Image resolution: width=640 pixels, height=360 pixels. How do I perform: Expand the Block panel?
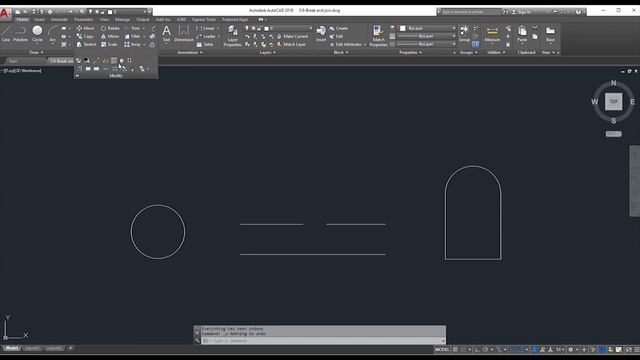point(341,53)
